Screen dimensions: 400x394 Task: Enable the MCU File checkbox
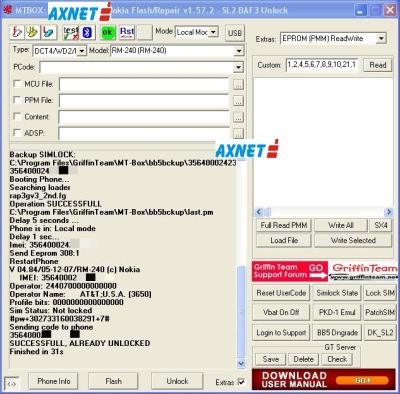[17, 83]
